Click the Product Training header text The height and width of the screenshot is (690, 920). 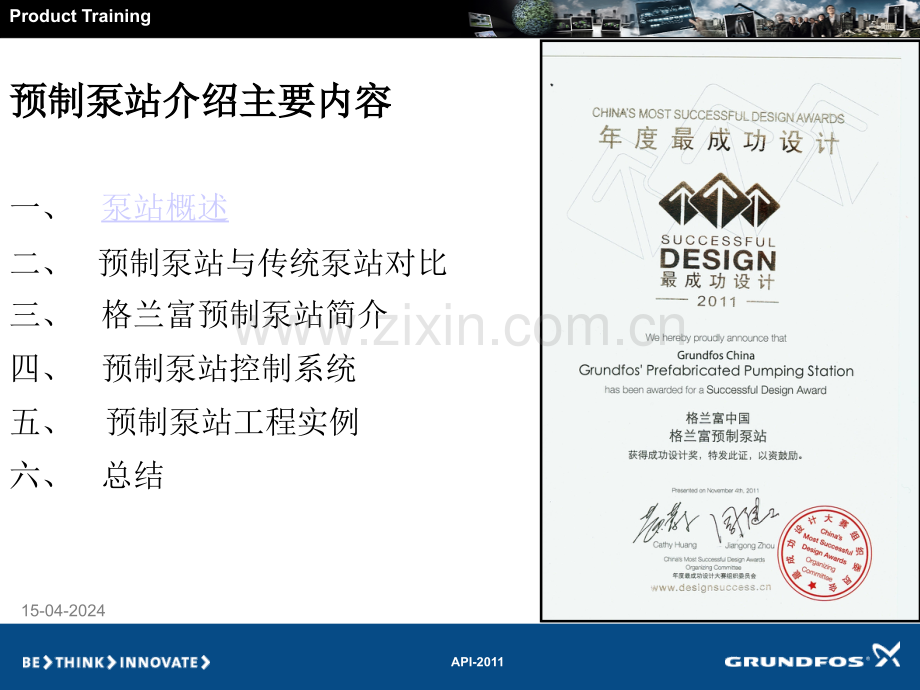[x=80, y=16]
